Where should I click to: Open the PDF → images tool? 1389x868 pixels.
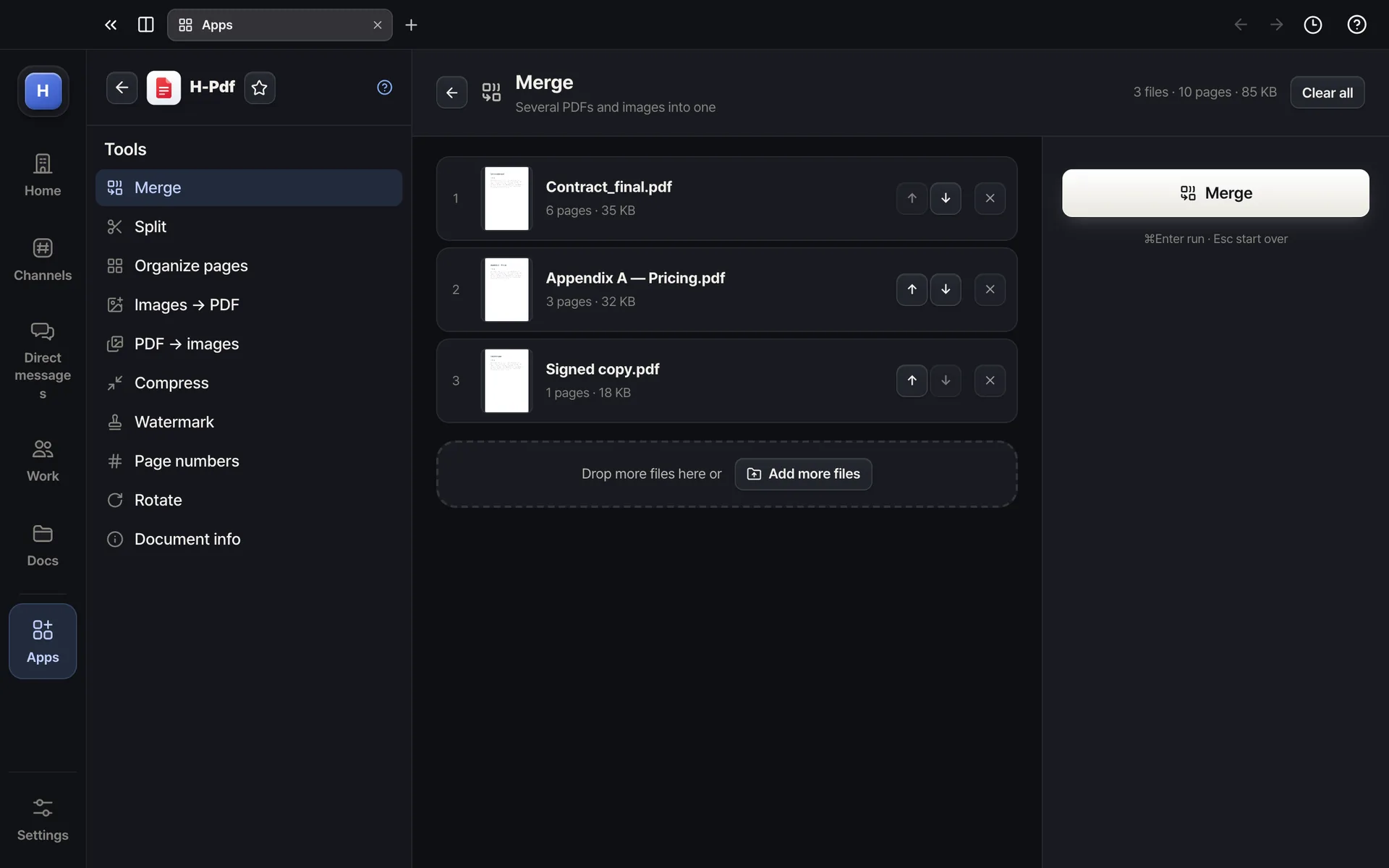point(249,344)
